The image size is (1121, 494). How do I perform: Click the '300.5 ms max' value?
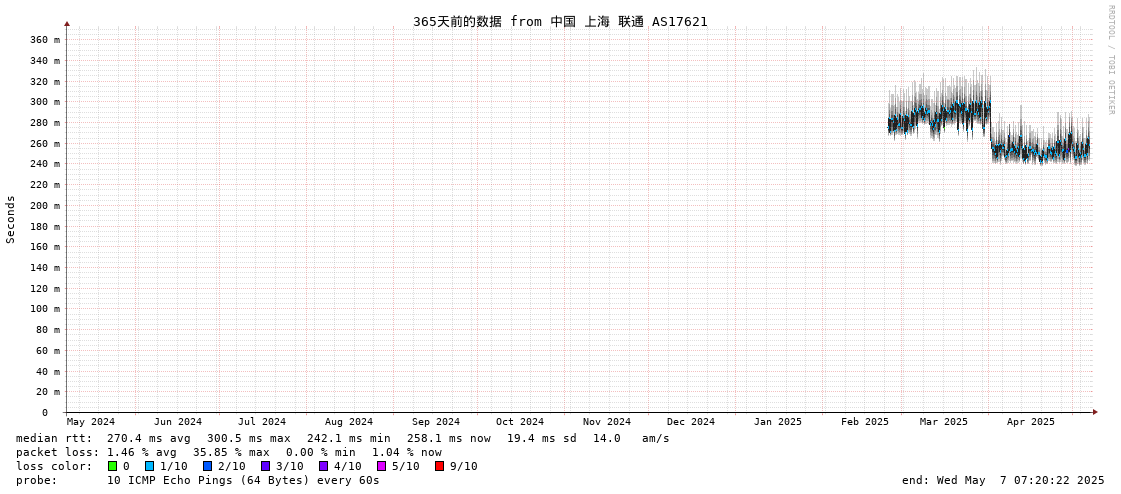tap(249, 438)
